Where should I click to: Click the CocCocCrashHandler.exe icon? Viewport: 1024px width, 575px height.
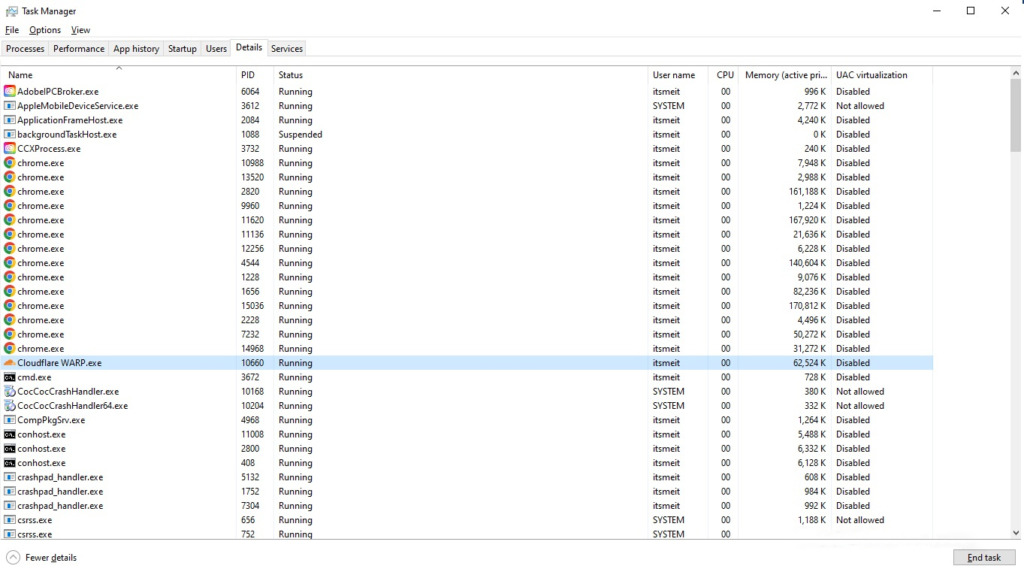point(10,392)
